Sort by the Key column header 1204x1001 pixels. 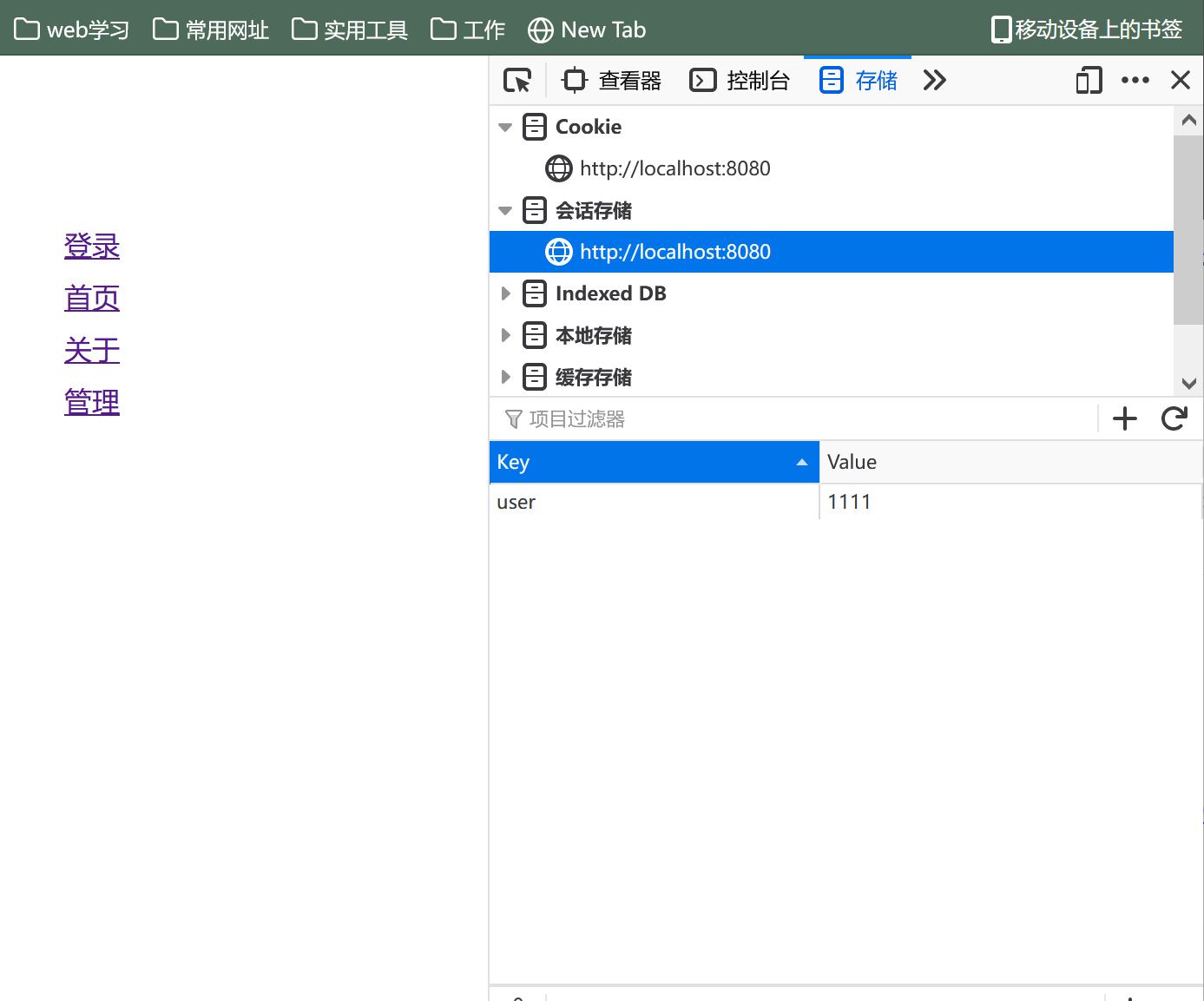click(x=655, y=462)
